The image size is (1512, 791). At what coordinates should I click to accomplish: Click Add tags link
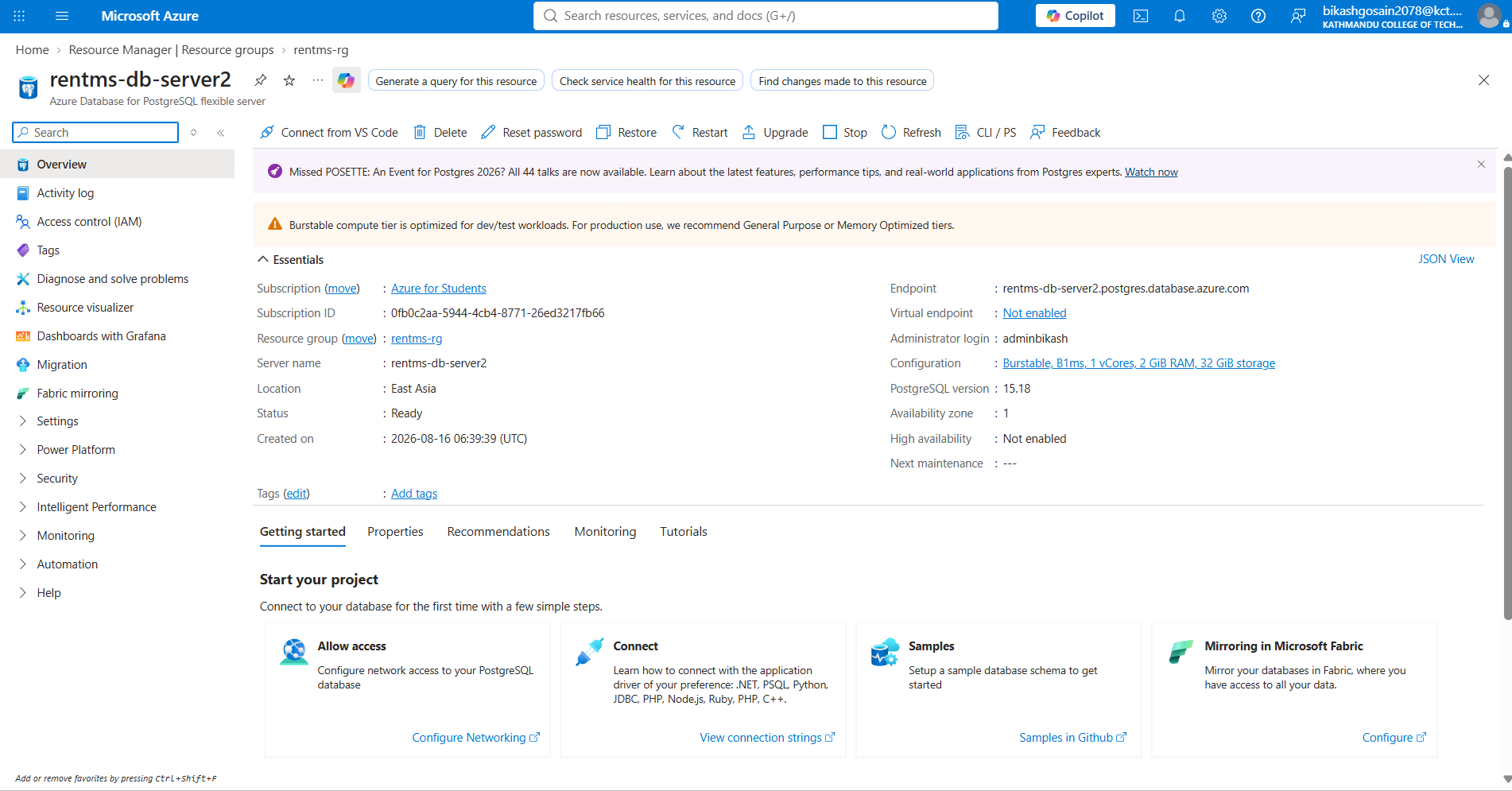(414, 494)
